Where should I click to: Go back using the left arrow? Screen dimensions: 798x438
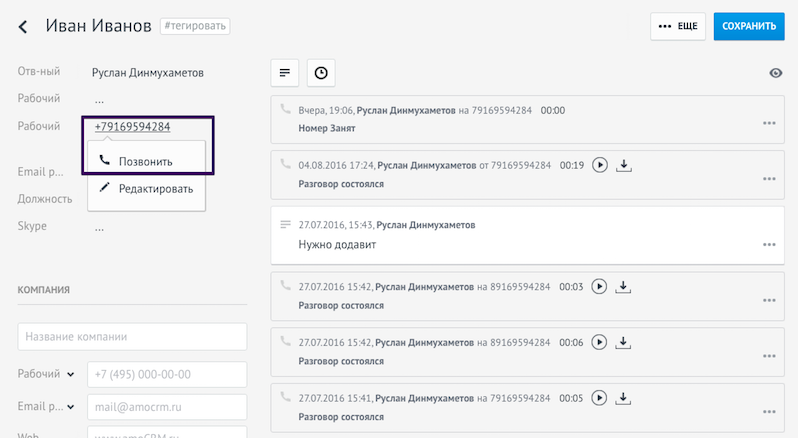click(x=23, y=26)
